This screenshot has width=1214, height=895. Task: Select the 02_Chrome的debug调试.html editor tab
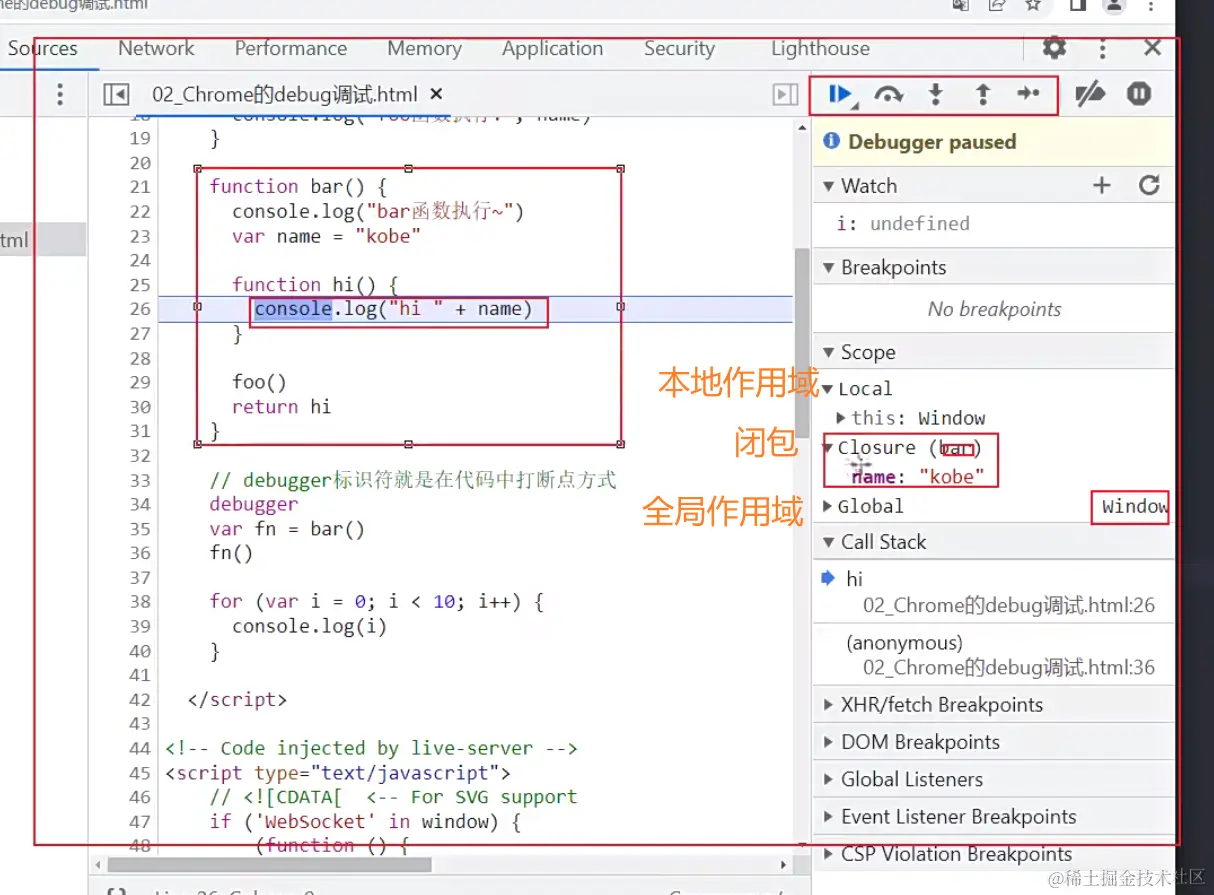point(285,94)
